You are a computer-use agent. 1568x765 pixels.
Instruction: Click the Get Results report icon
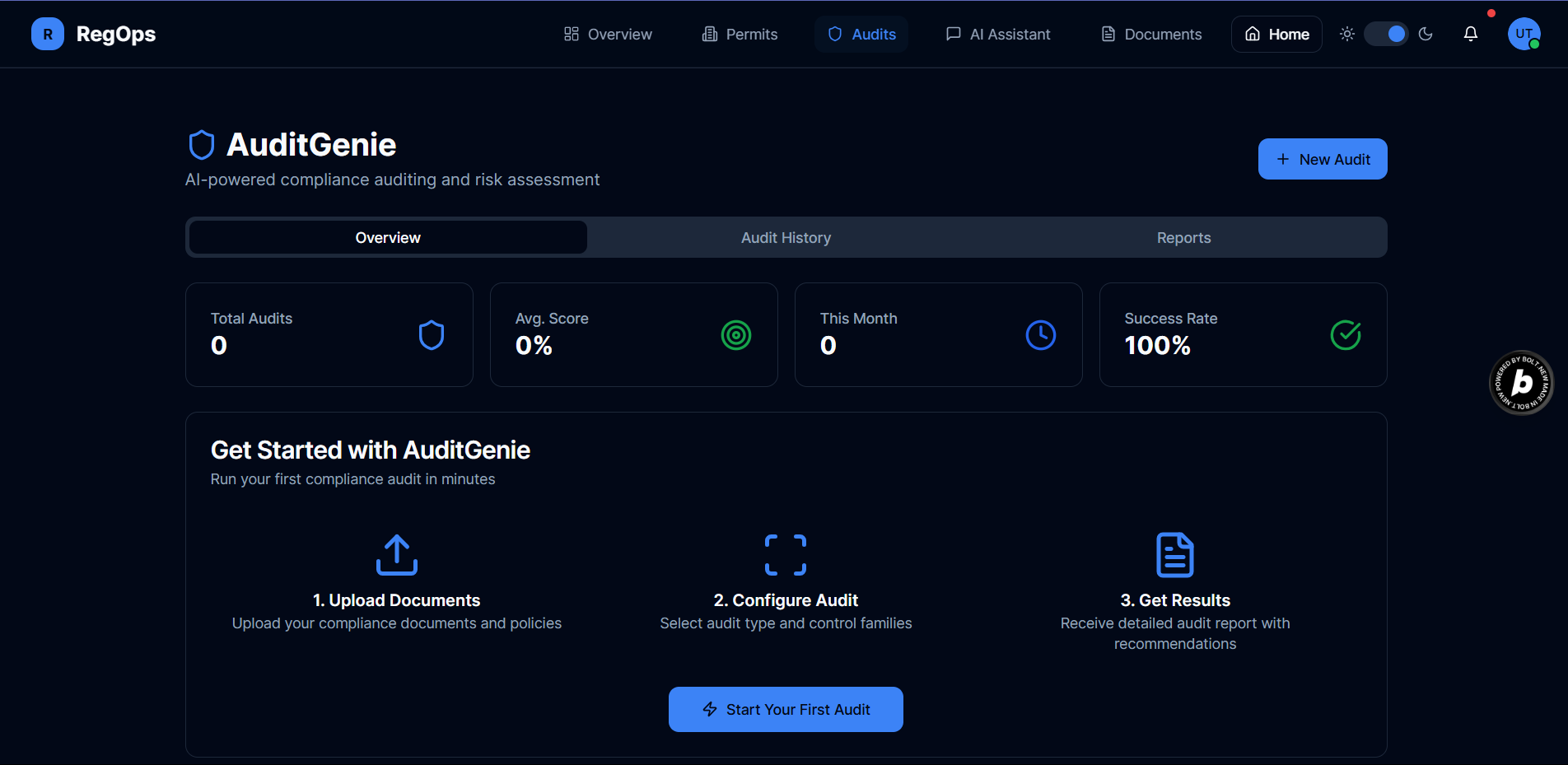pyautogui.click(x=1175, y=553)
